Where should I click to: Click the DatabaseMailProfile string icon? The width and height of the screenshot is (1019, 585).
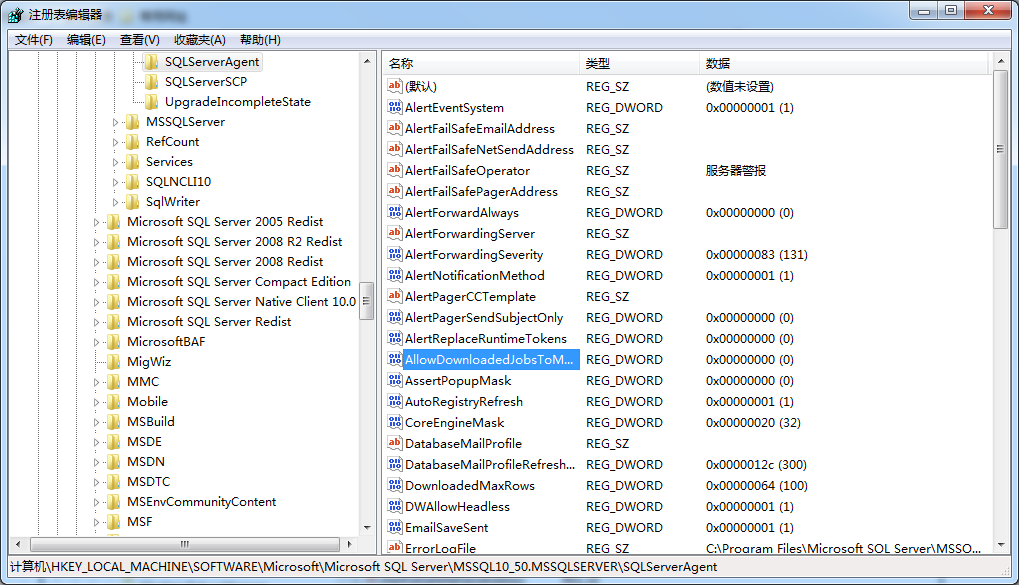click(395, 444)
